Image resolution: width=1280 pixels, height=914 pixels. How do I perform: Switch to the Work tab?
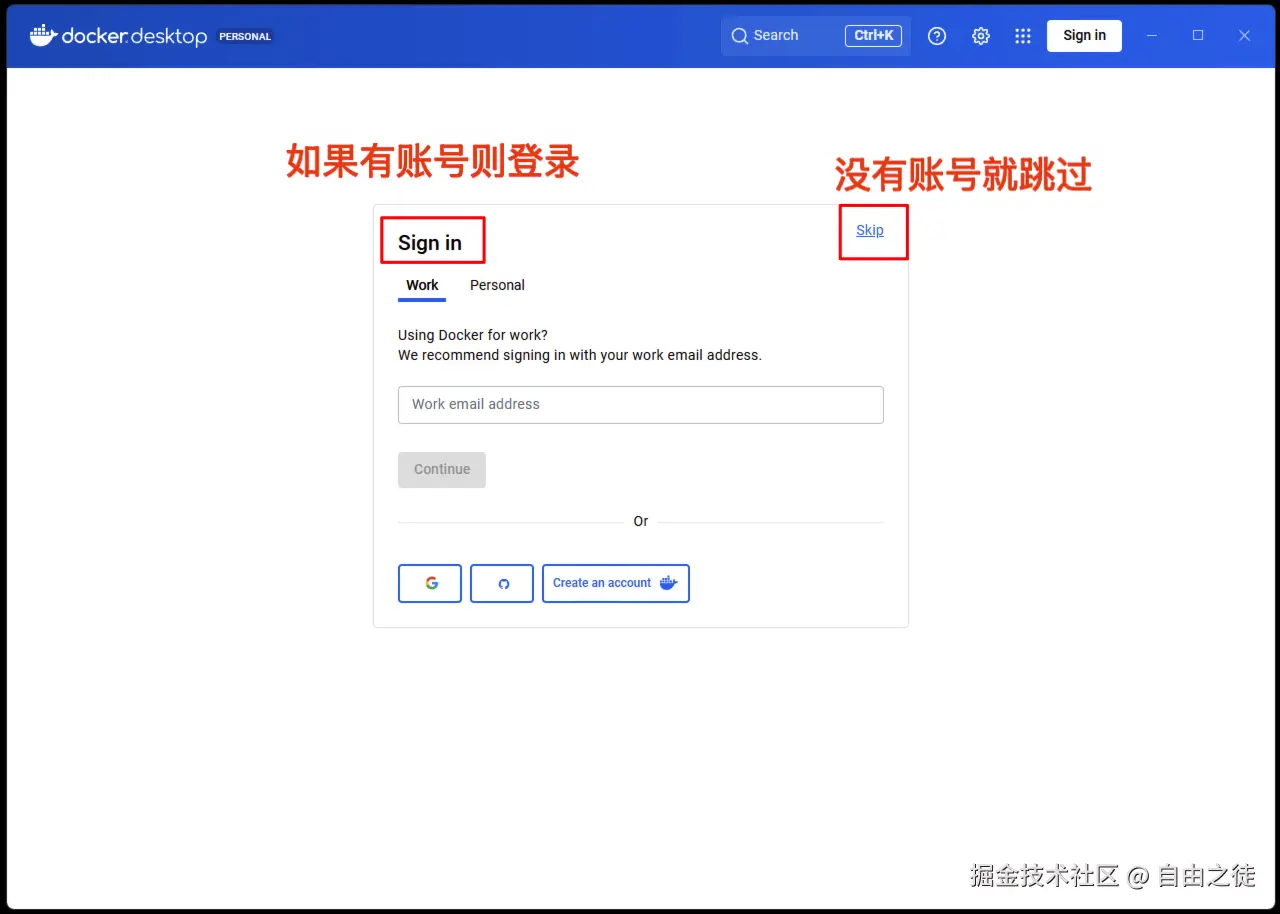pos(422,285)
